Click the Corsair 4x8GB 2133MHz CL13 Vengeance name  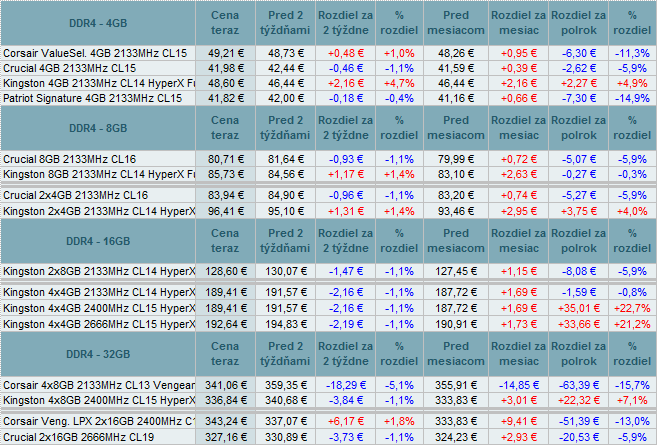pyautogui.click(x=99, y=385)
